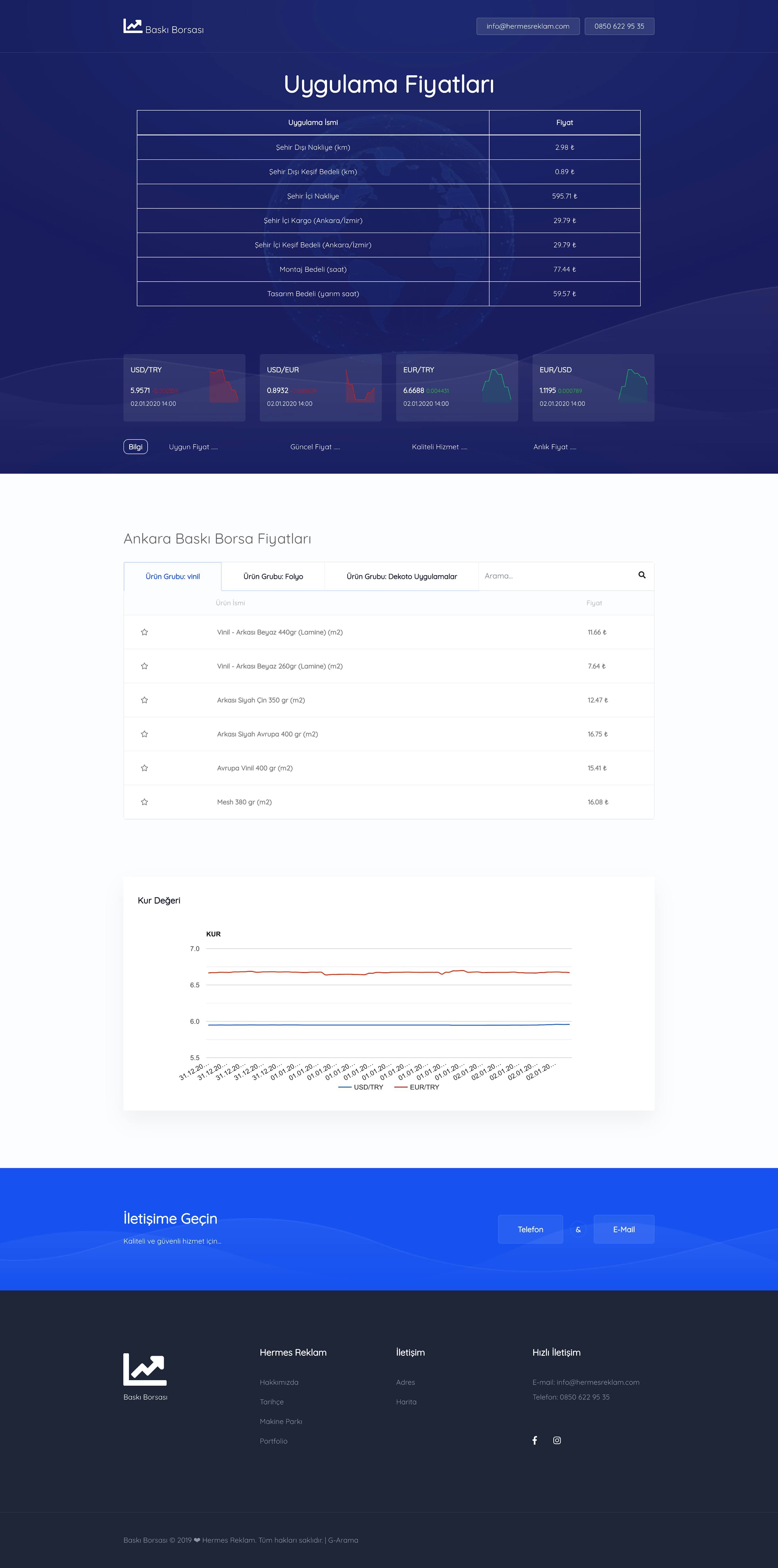Screen dimensions: 778x1568
Task: Click the Uygun Fiyat ticker text
Action: [193, 447]
